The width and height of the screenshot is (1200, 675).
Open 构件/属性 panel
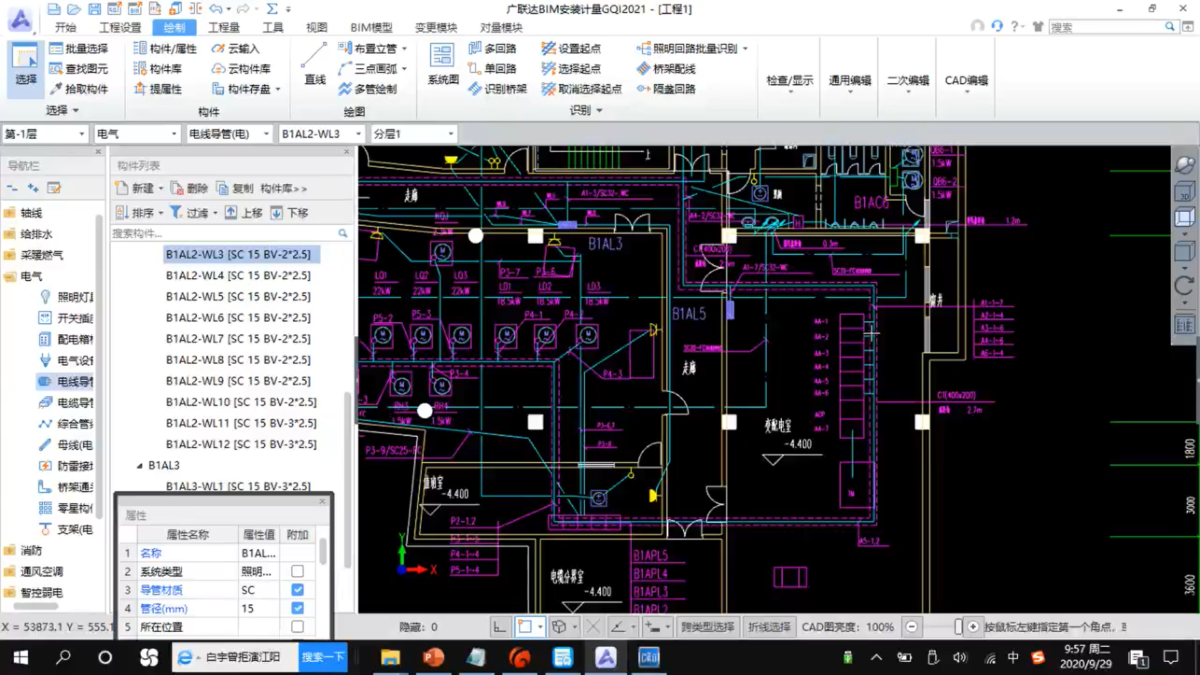165,48
